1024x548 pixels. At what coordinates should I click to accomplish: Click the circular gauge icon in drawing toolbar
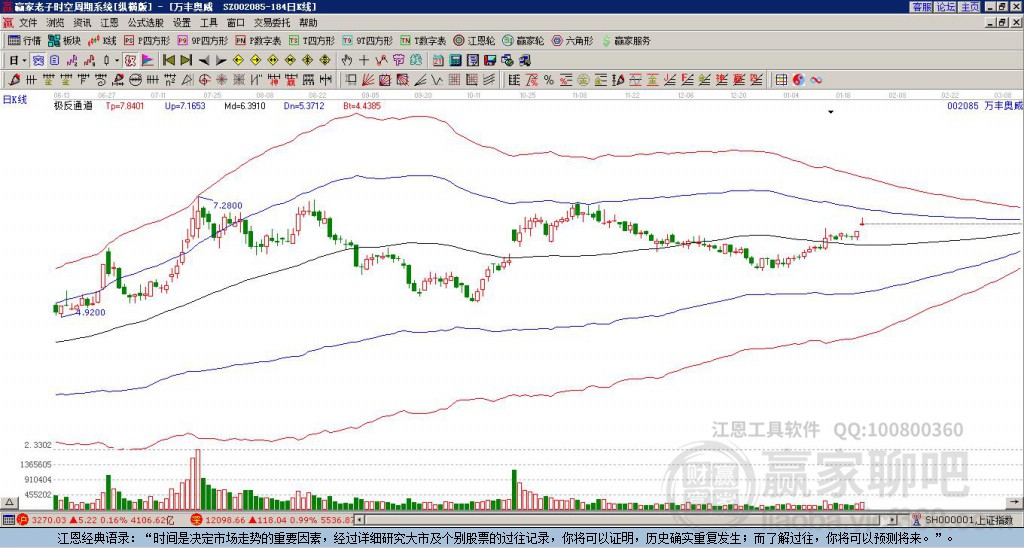(x=135, y=80)
